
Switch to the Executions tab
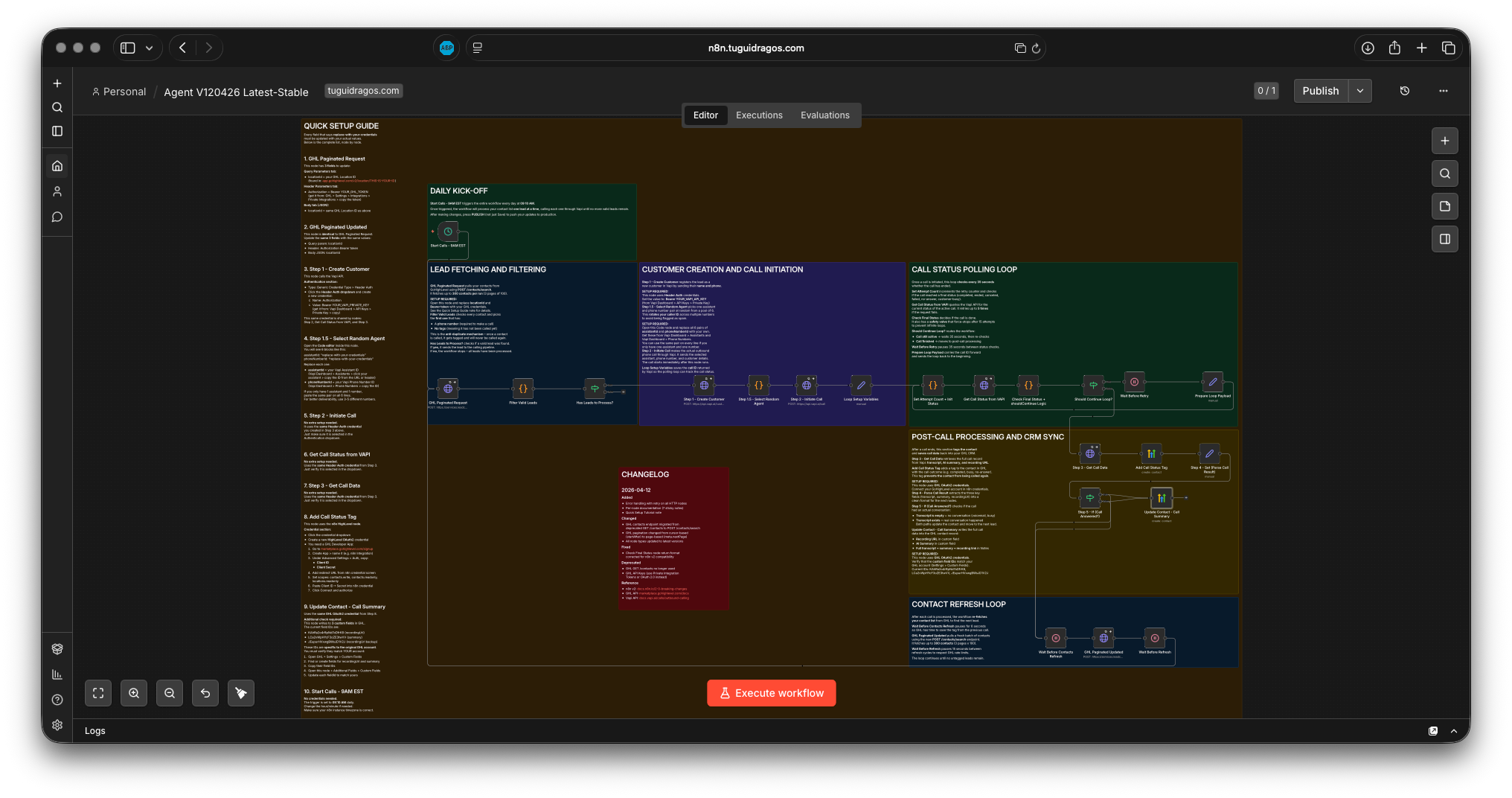(759, 115)
